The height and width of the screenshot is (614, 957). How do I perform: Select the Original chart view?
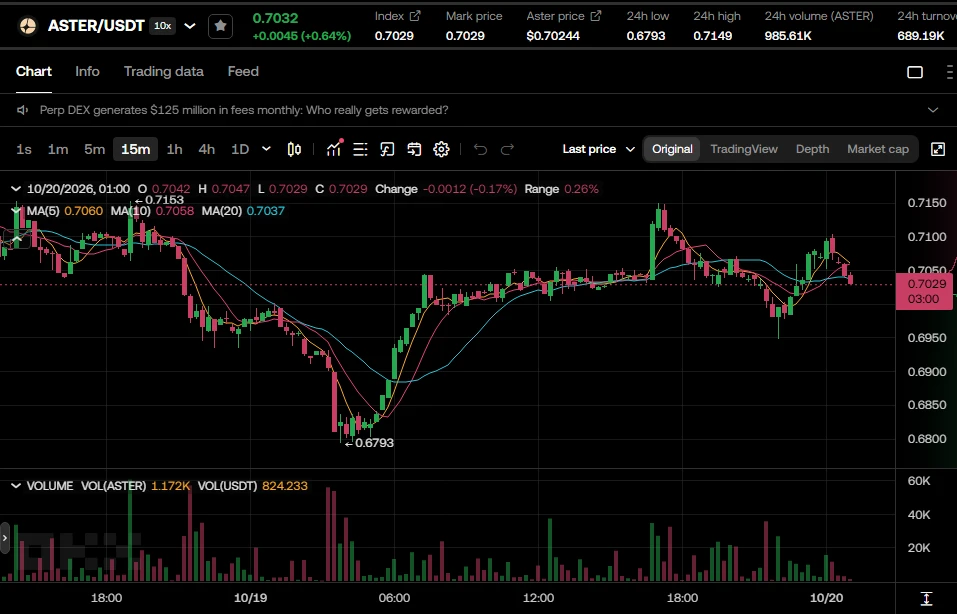click(672, 149)
